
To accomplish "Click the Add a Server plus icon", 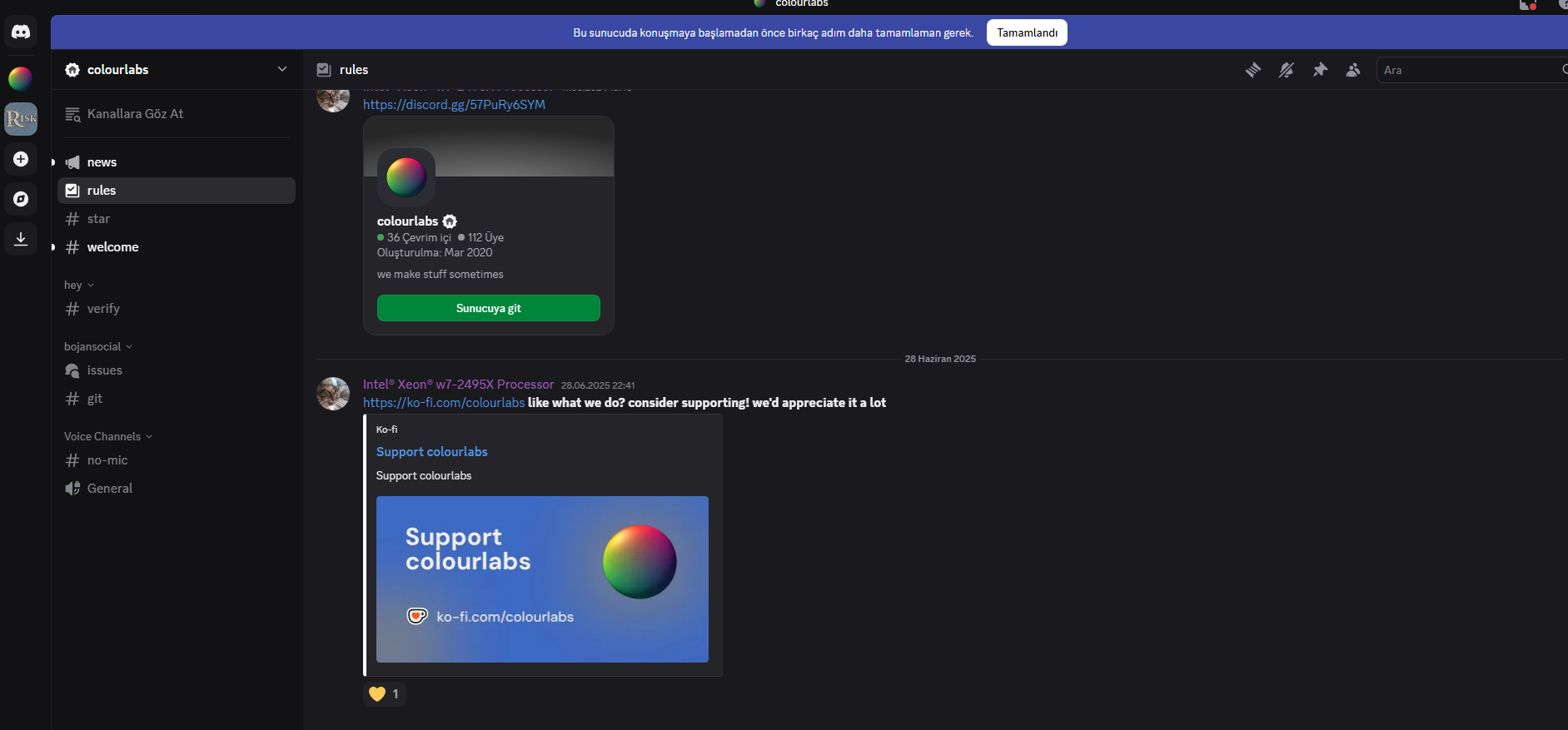I will click(21, 159).
